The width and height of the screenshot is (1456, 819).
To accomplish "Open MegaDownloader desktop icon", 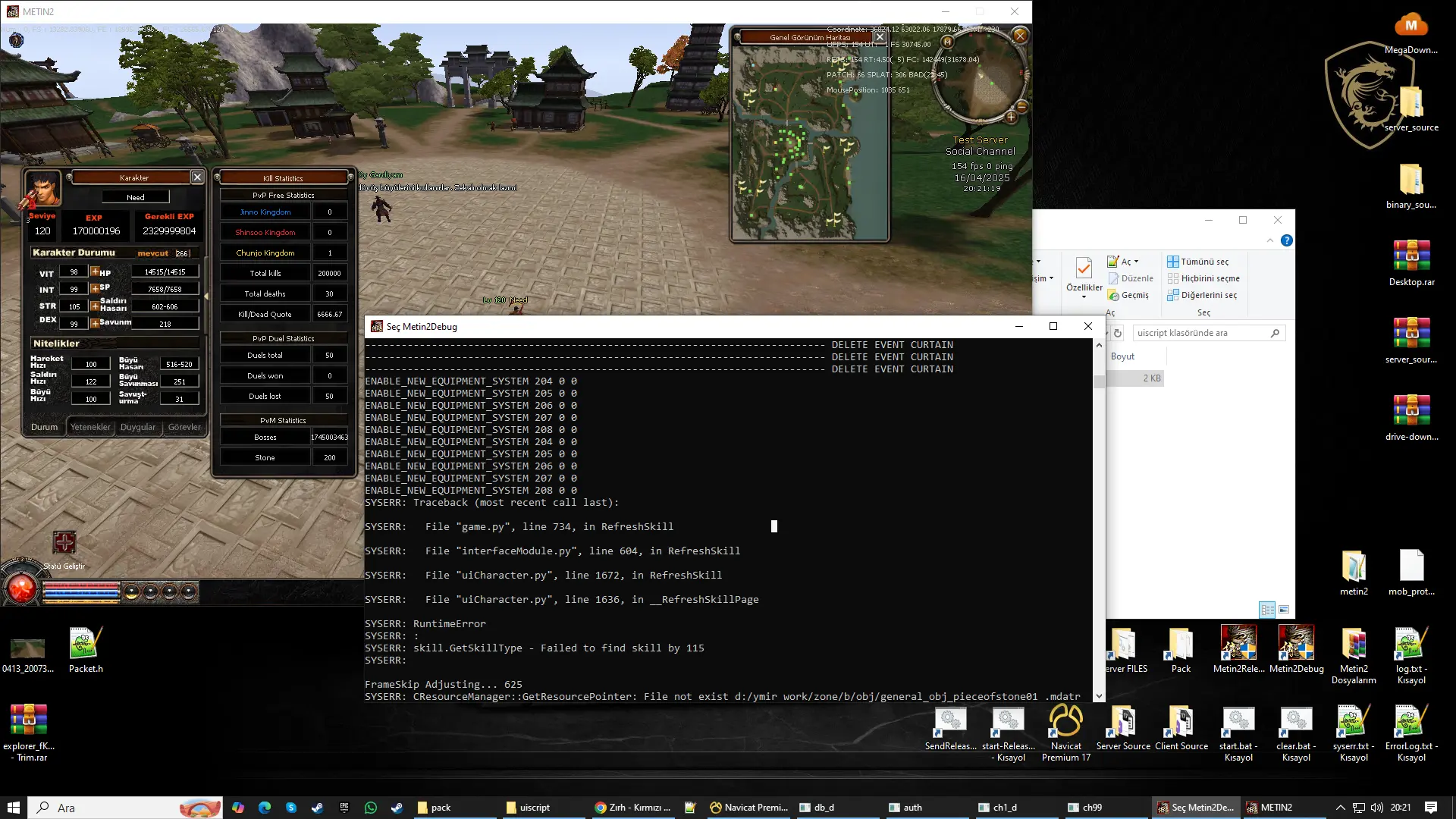I will point(1410,33).
